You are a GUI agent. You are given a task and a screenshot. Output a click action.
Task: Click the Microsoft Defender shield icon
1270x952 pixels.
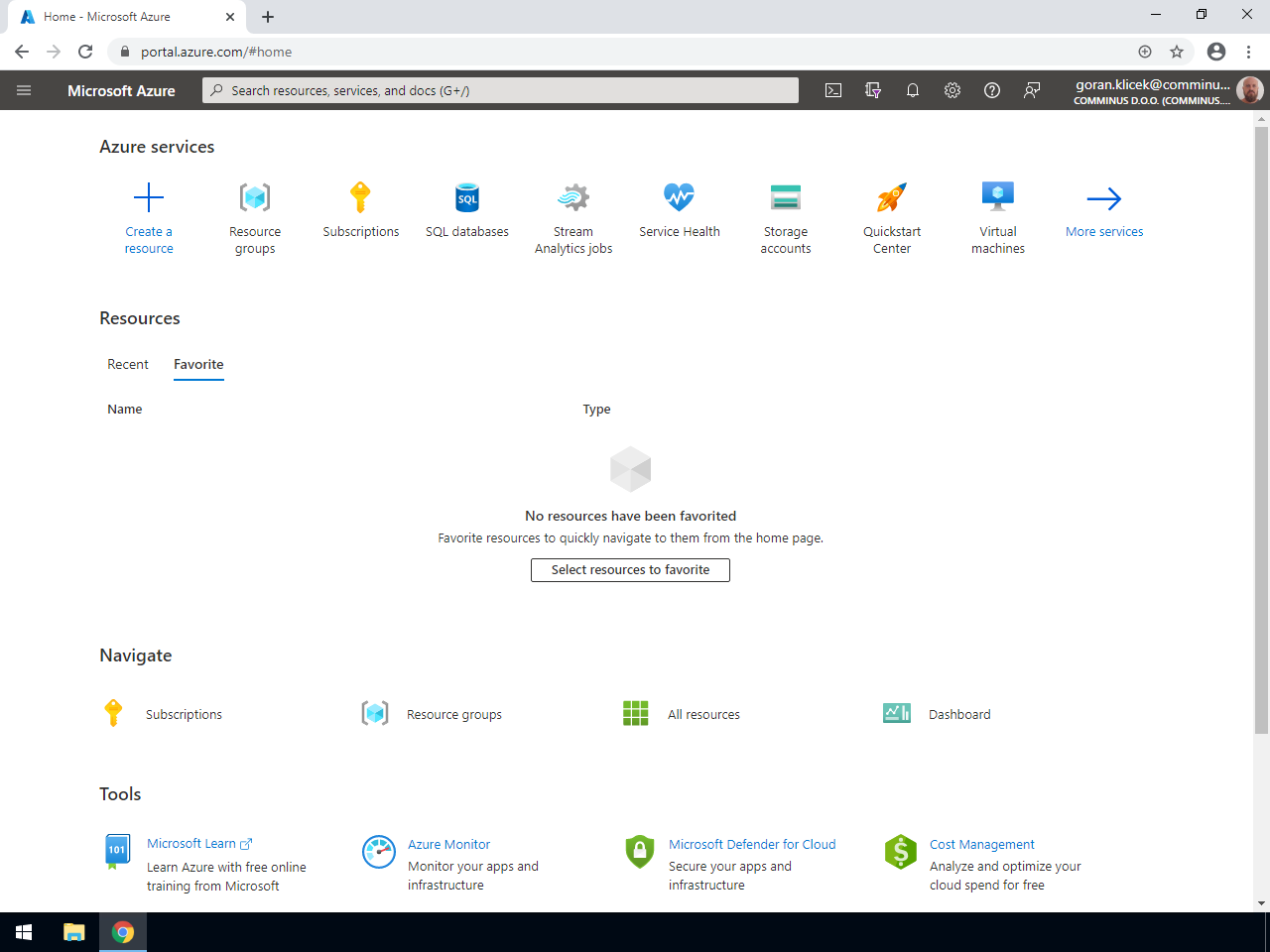coord(640,851)
